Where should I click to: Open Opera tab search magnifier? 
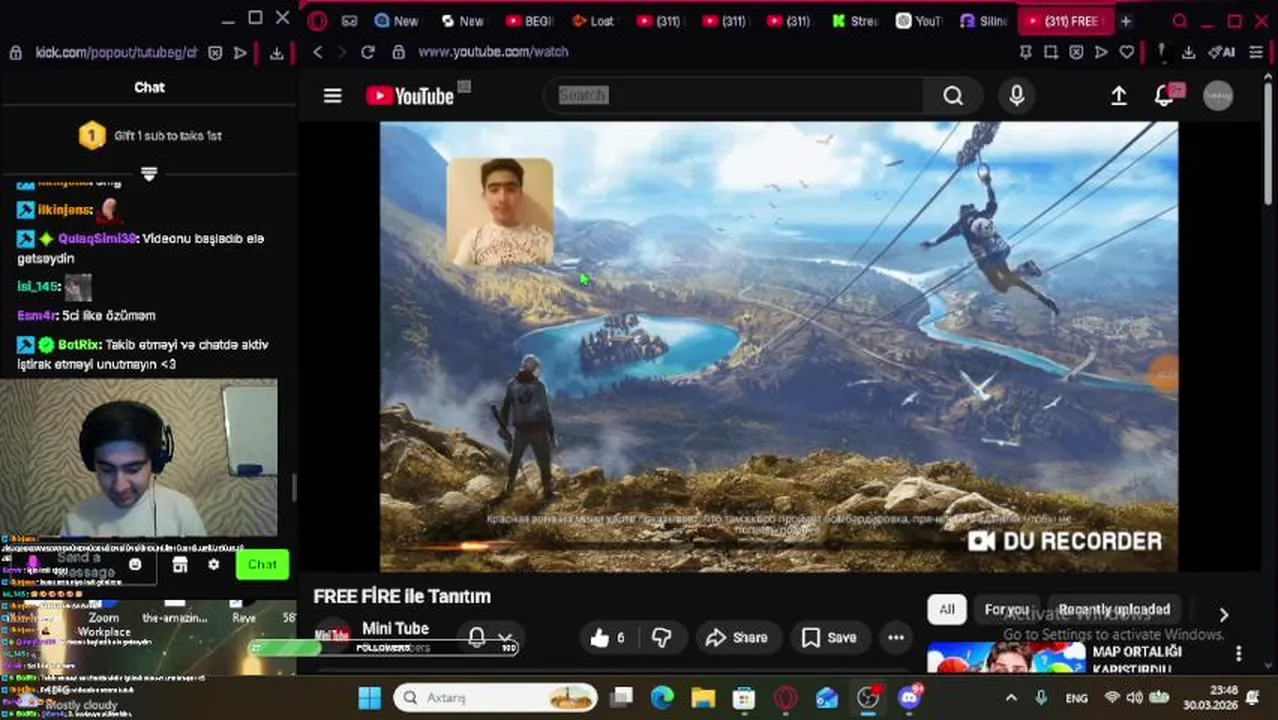click(1180, 20)
